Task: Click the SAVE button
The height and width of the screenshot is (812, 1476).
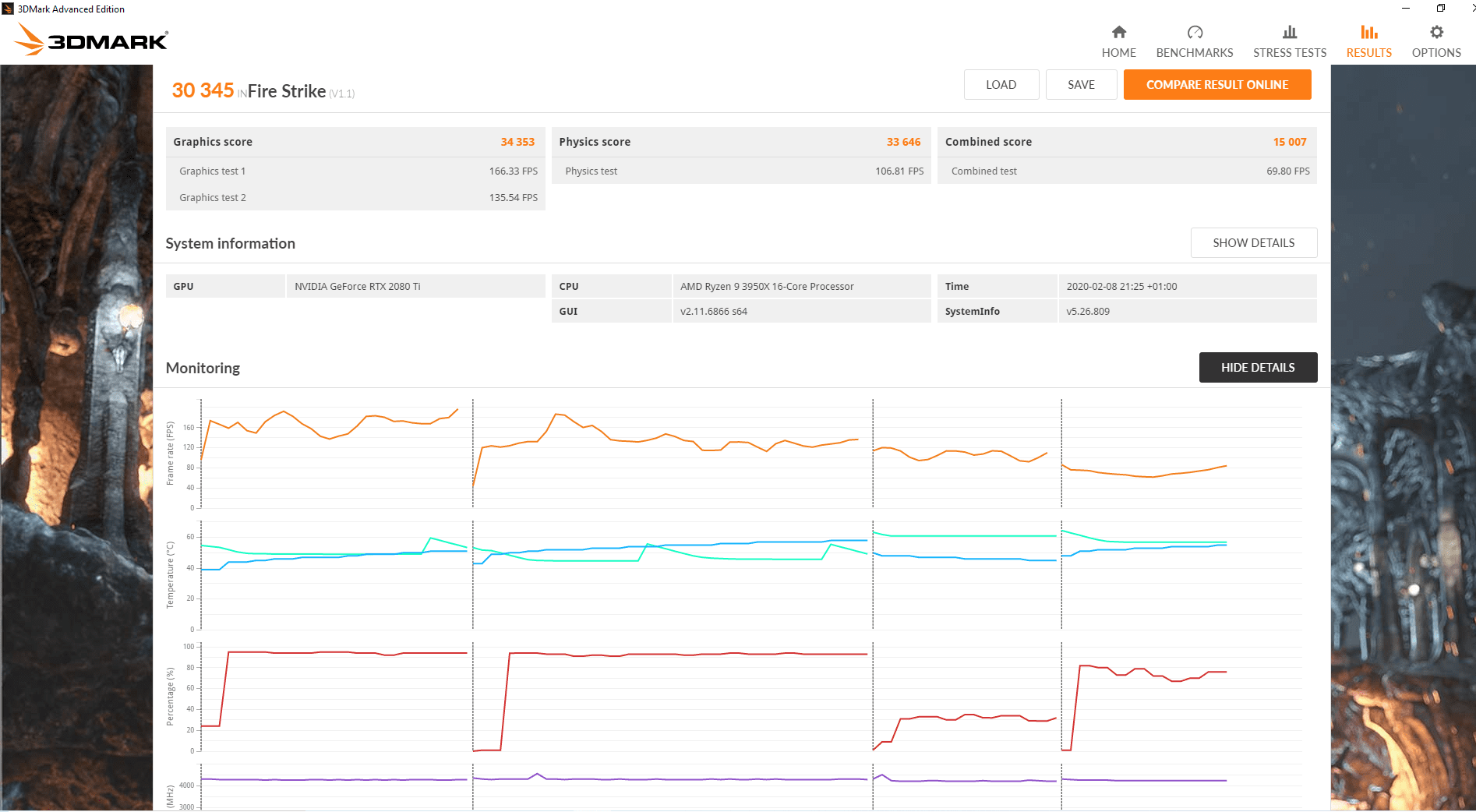Action: coord(1081,85)
